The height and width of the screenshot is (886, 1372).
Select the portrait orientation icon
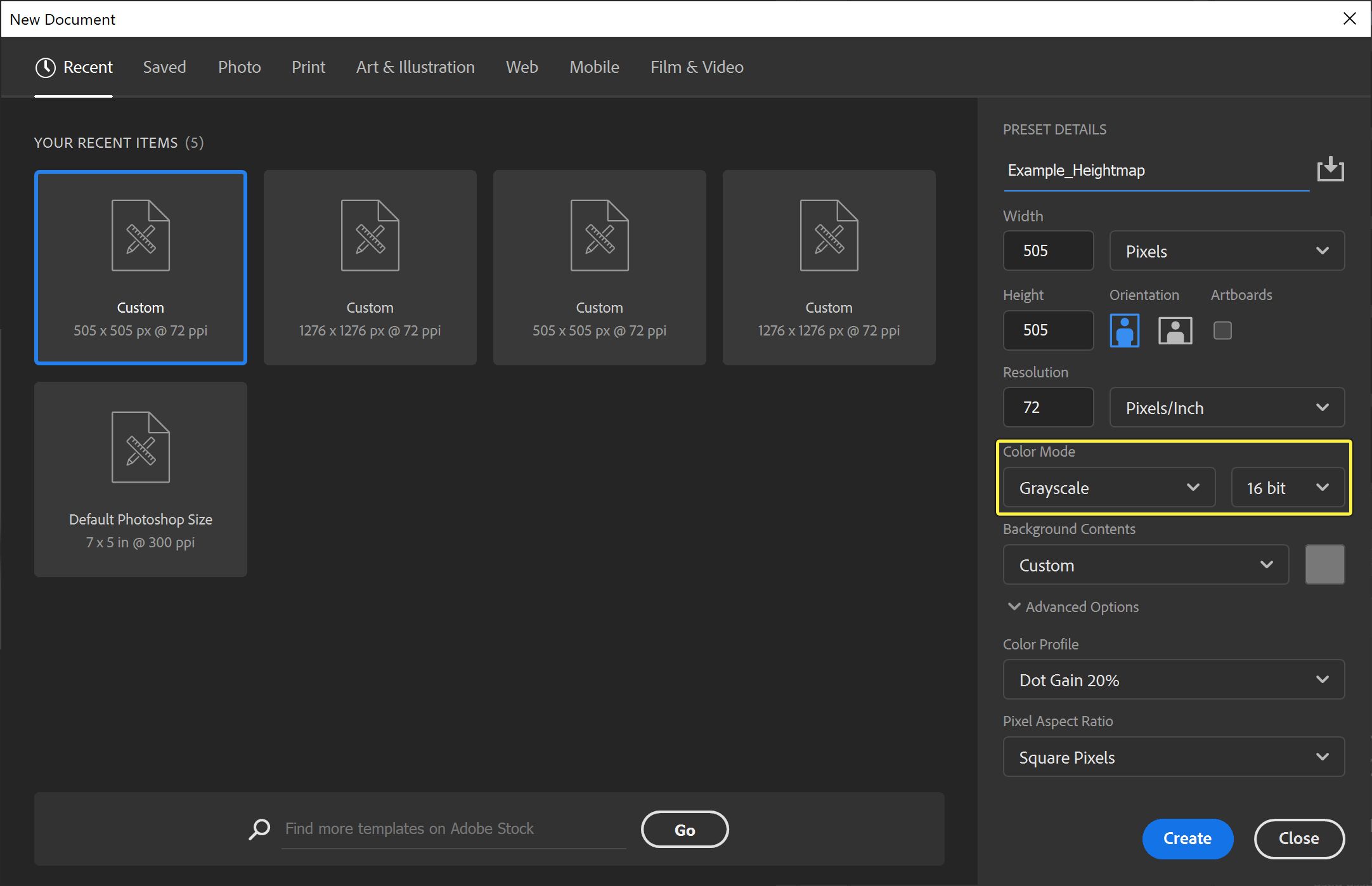point(1124,330)
